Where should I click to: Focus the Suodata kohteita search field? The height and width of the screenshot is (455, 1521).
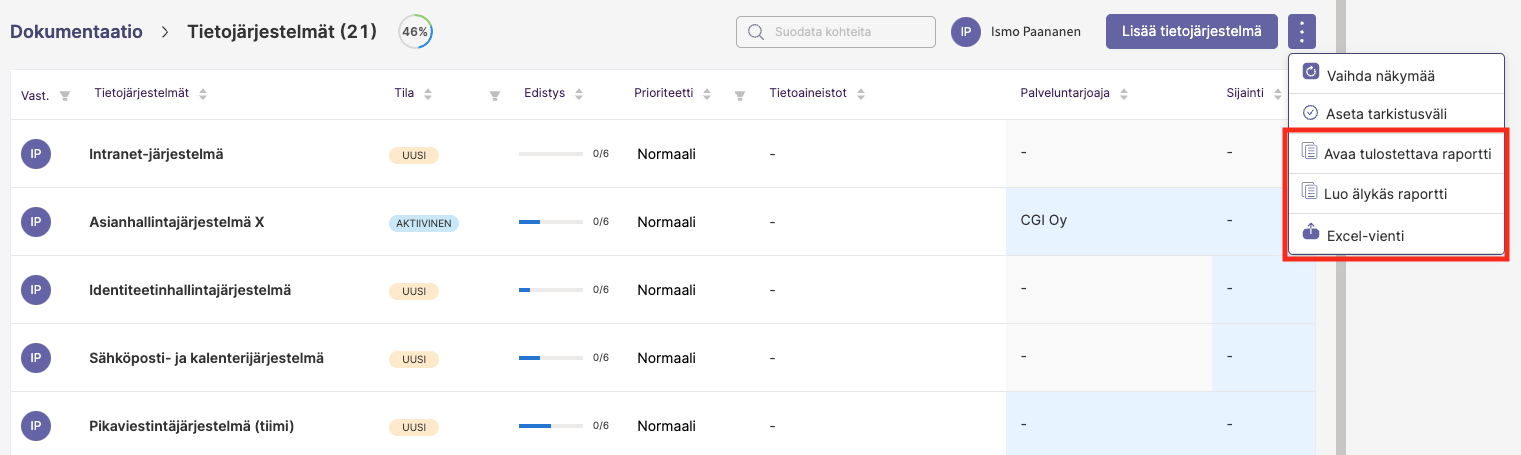pyautogui.click(x=836, y=32)
